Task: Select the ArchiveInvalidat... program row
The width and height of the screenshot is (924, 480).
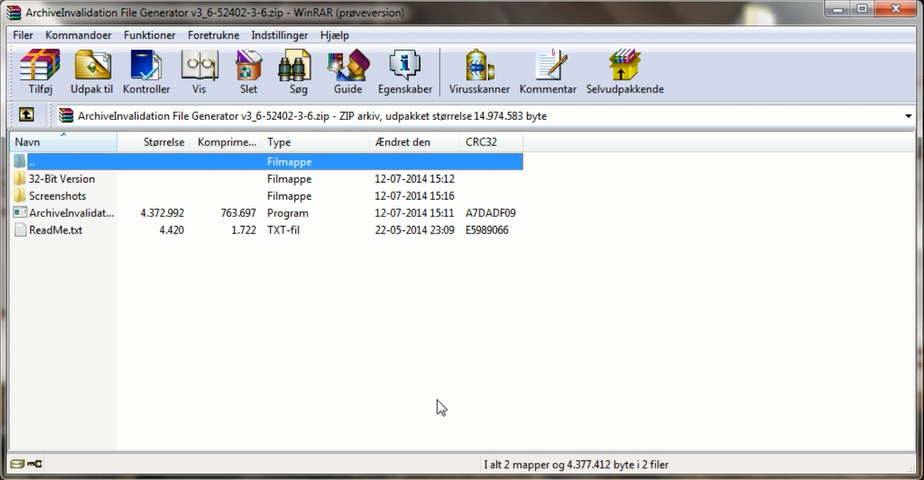Action: click(x=266, y=213)
